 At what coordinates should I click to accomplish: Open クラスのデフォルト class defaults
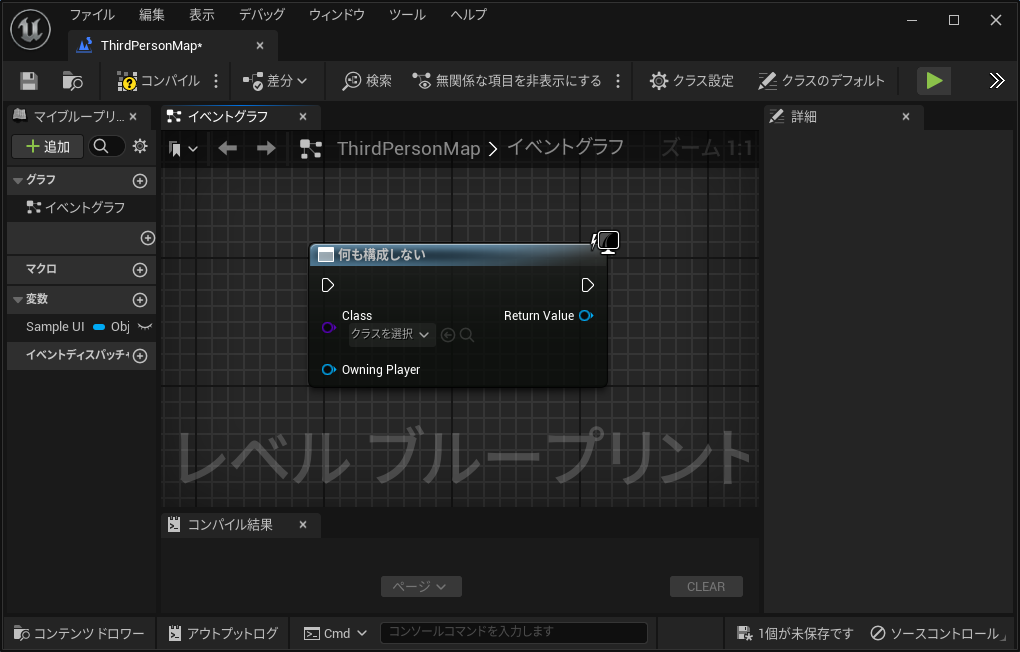click(821, 81)
